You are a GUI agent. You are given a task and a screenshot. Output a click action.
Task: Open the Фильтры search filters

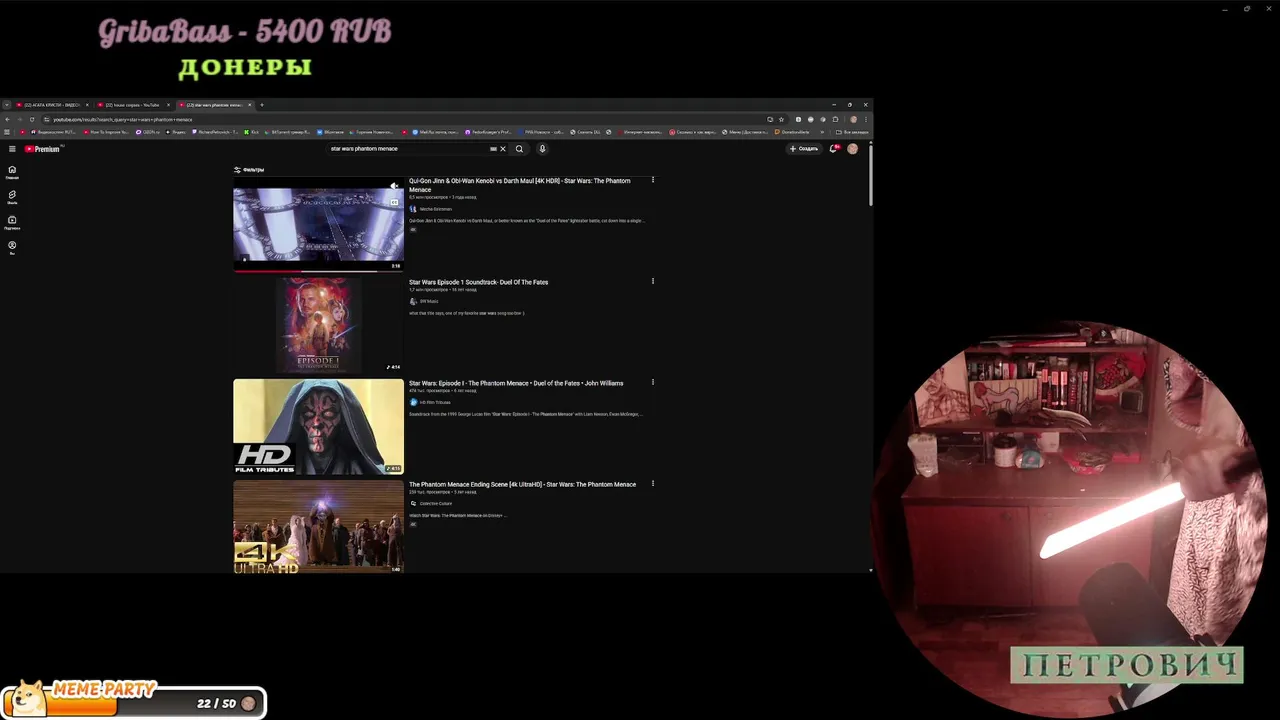(249, 170)
